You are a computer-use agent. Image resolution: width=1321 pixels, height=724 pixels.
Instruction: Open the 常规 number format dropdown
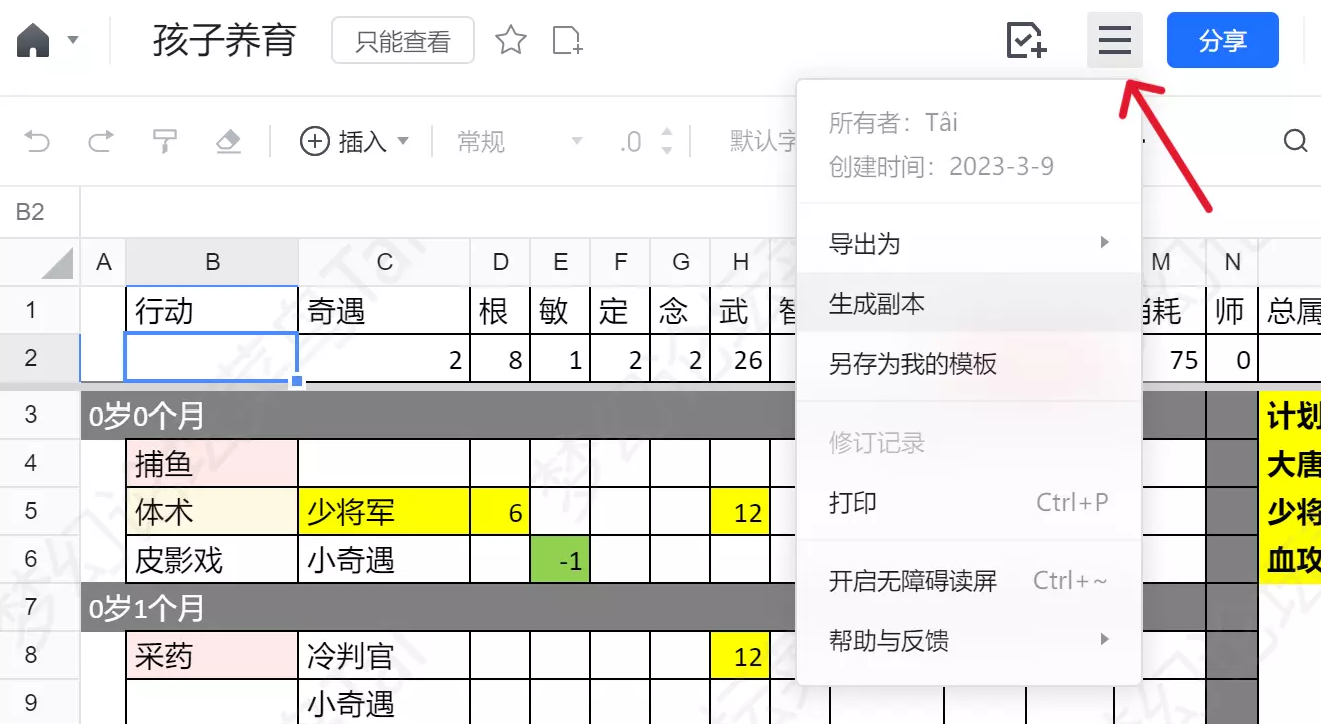pos(520,142)
